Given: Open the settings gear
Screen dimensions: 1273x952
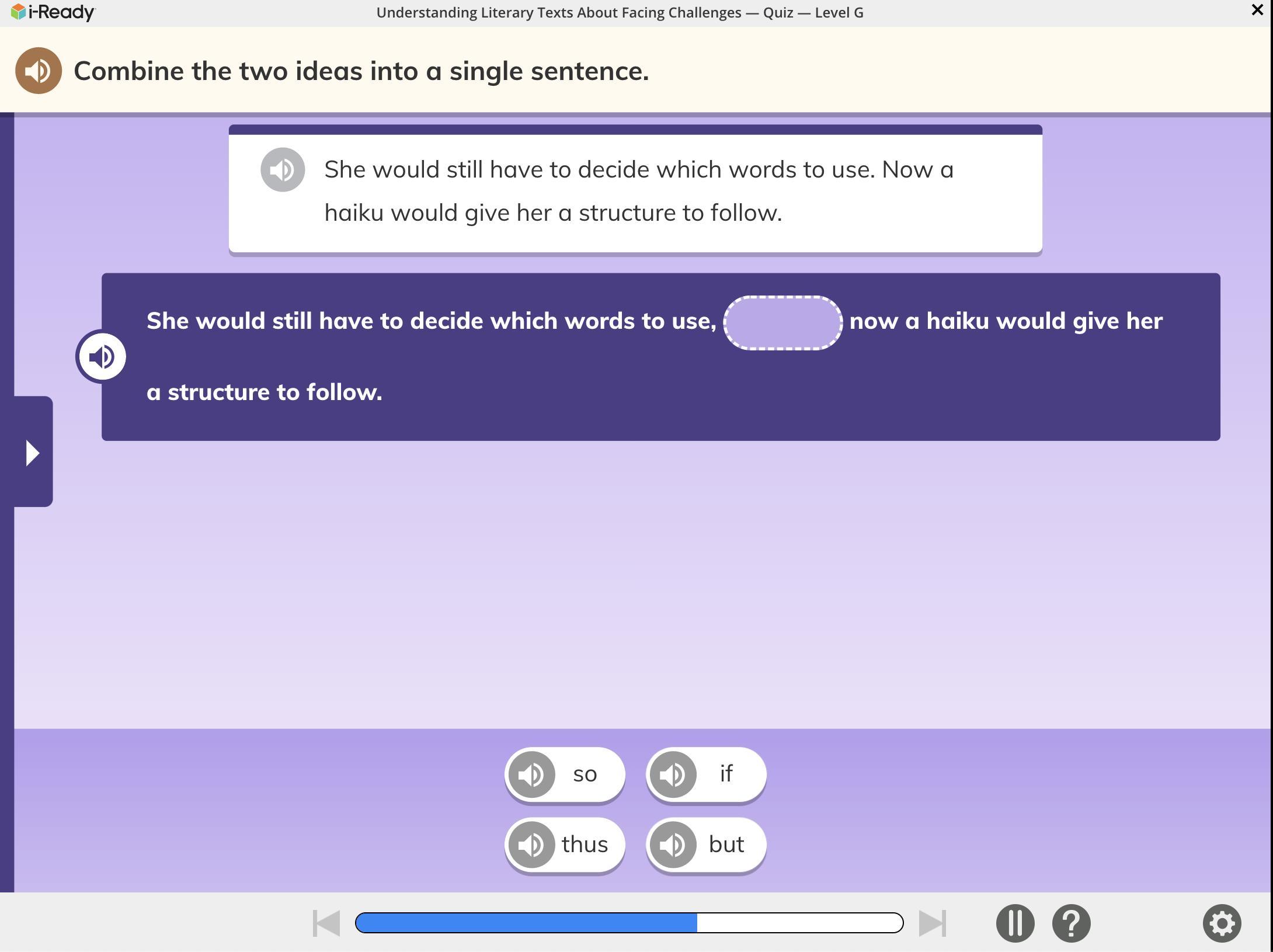Looking at the screenshot, I should [1222, 923].
